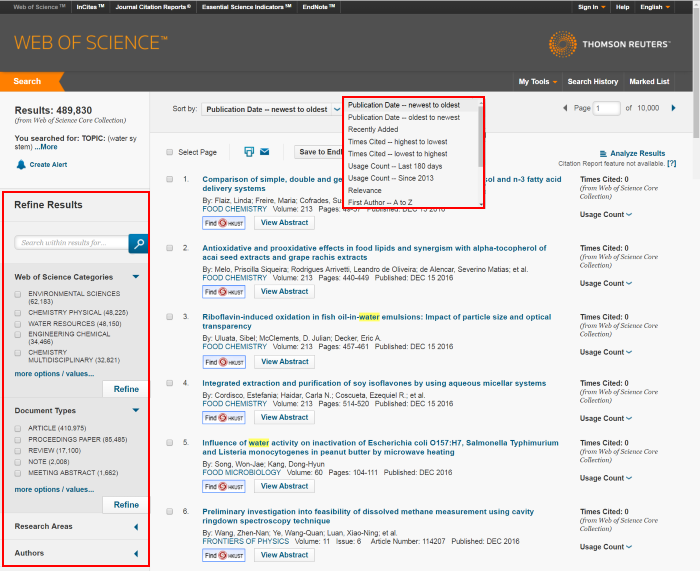Click the ...More link in search summary
Viewport: 700px width, 571px height.
46,147
